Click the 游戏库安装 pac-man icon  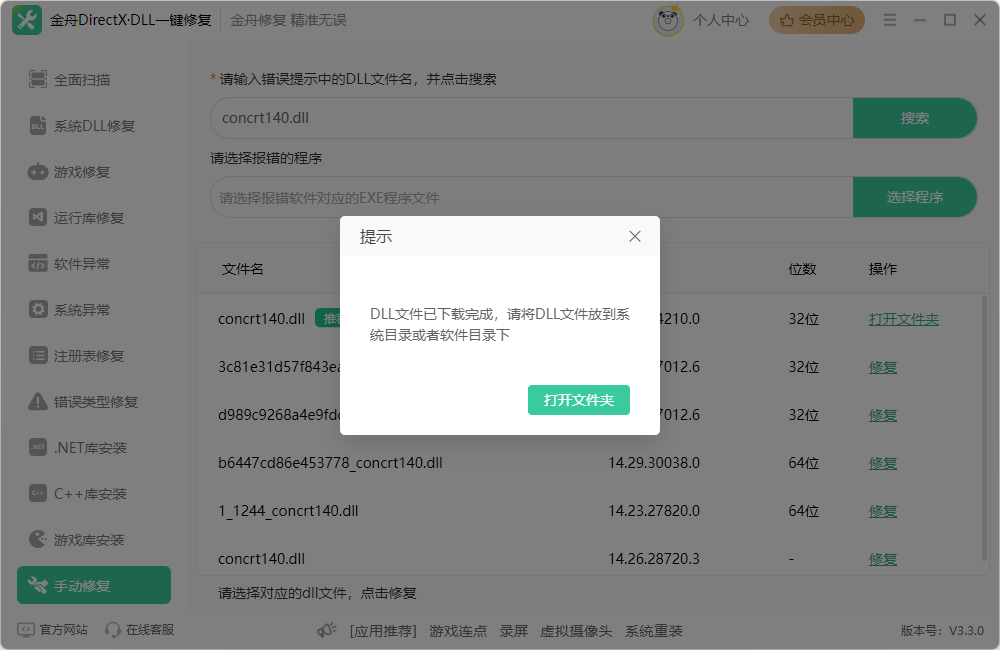point(38,539)
